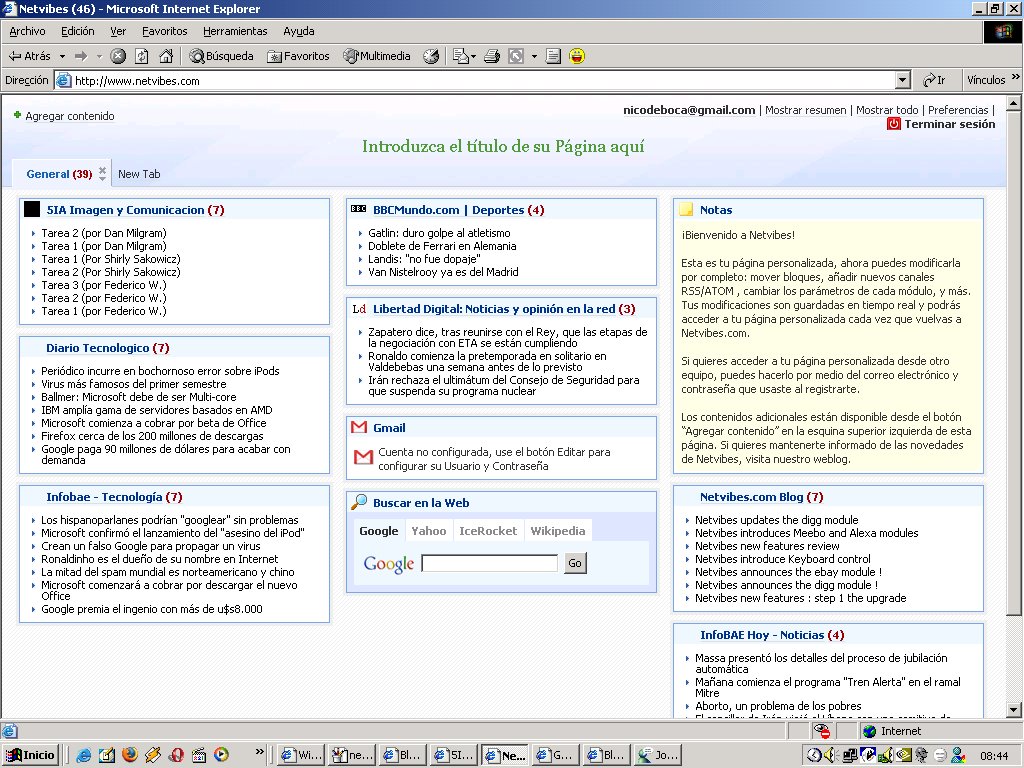Viewport: 1024px width, 768px height.
Task: Click the Notas module note icon
Action: coord(686,209)
